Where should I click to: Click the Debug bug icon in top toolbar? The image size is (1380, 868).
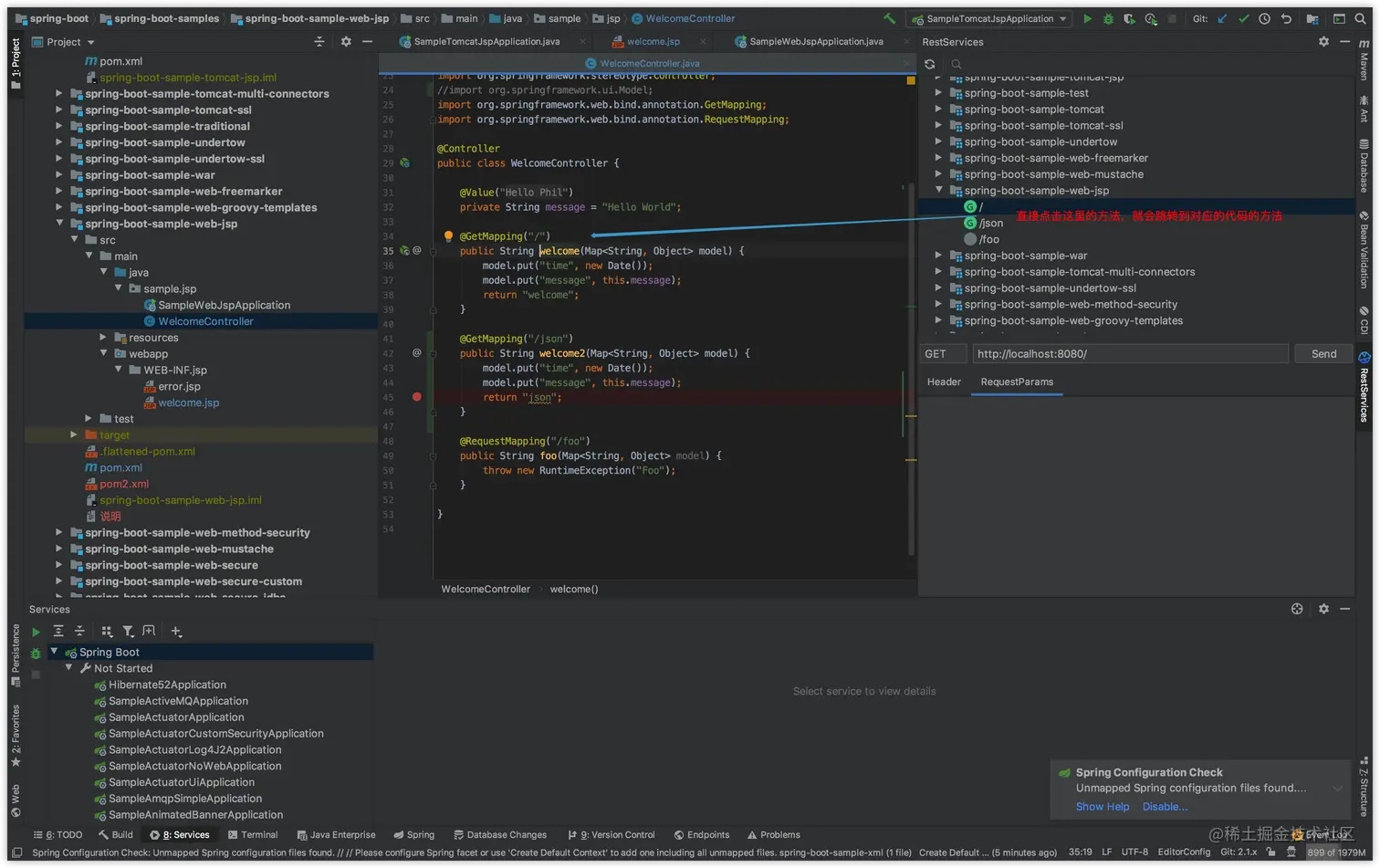1108,18
